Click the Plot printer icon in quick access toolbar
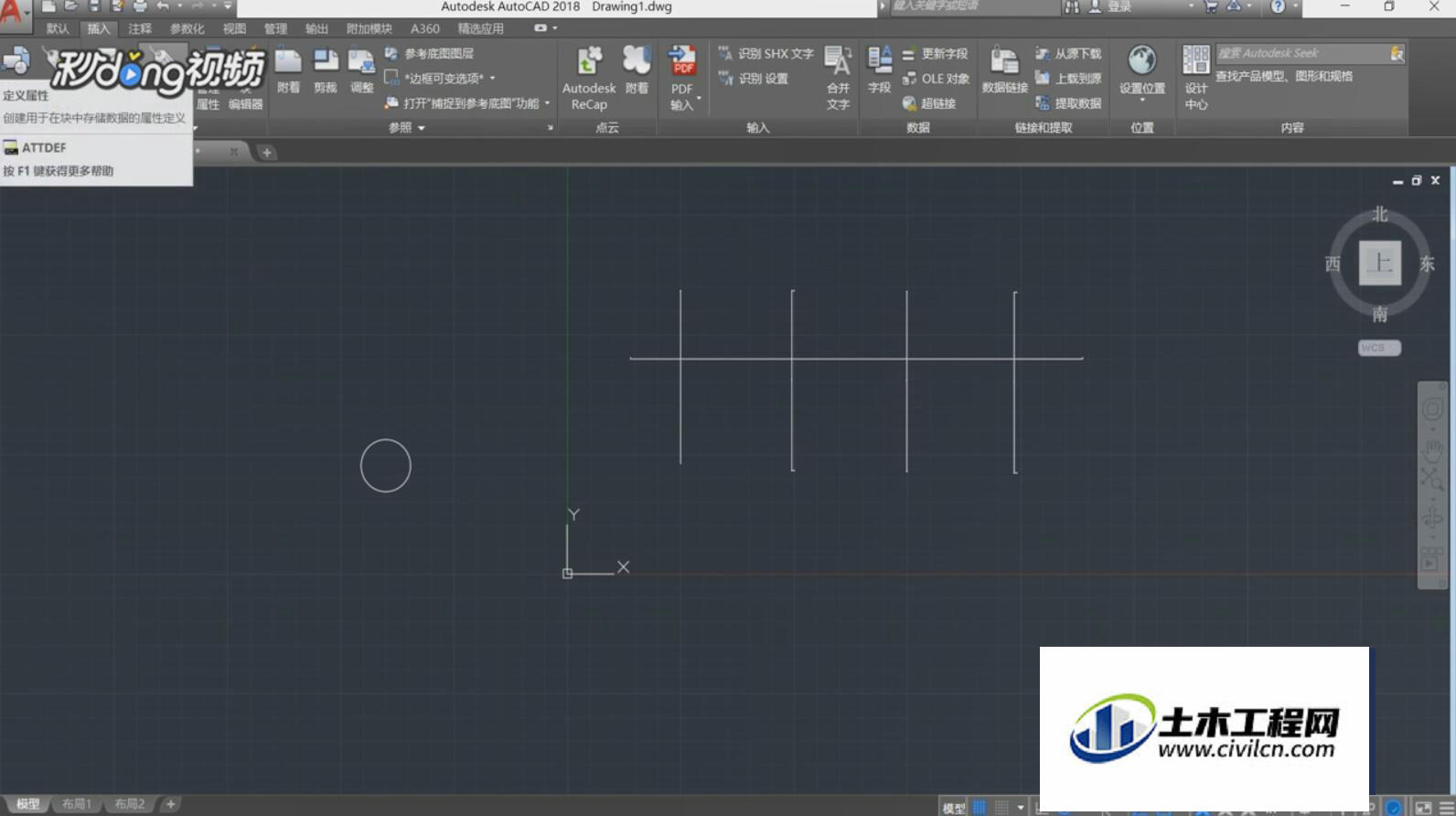The height and width of the screenshot is (816, 1456). 140,6
